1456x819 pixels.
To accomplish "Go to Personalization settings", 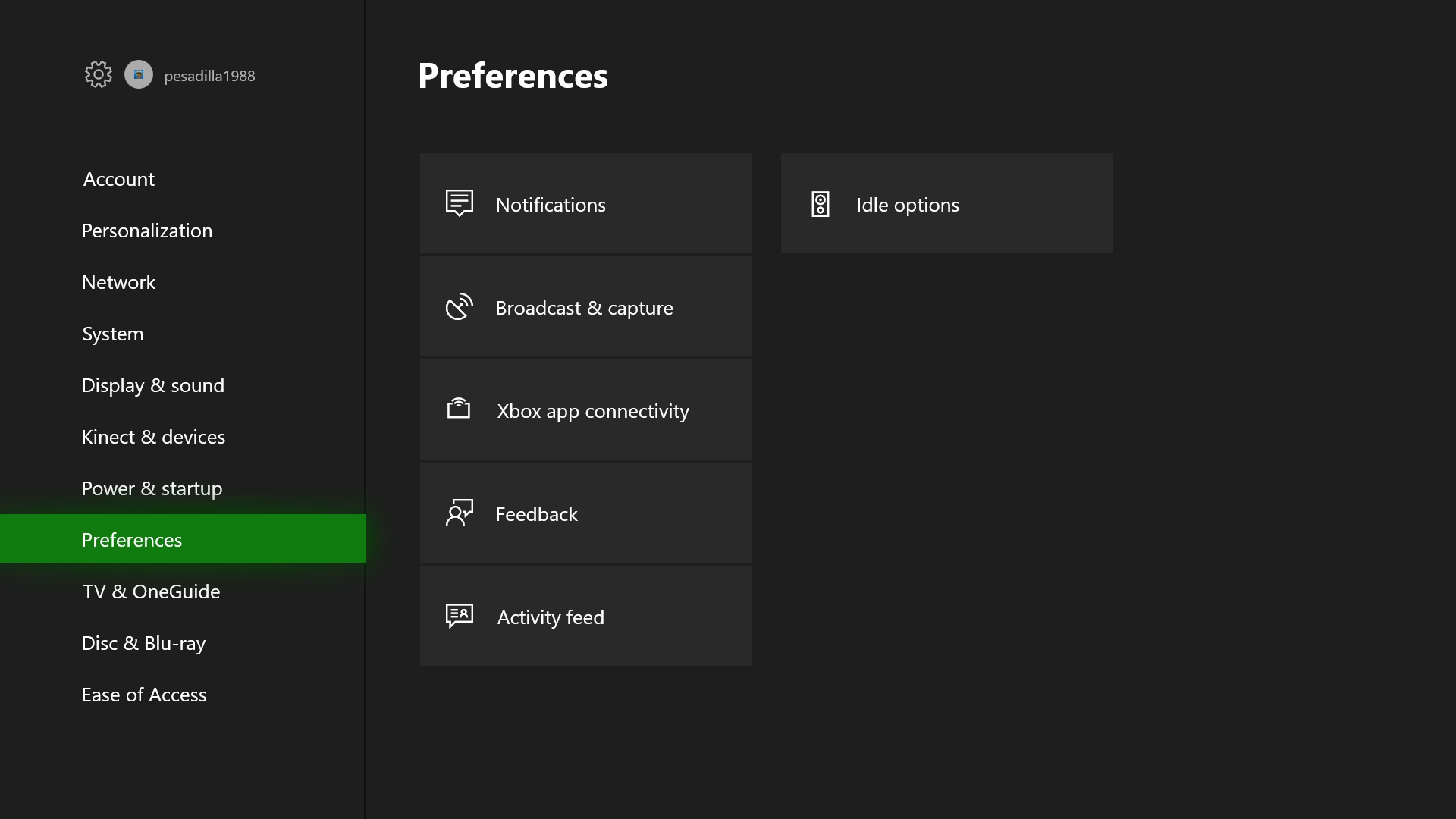I will (x=147, y=231).
